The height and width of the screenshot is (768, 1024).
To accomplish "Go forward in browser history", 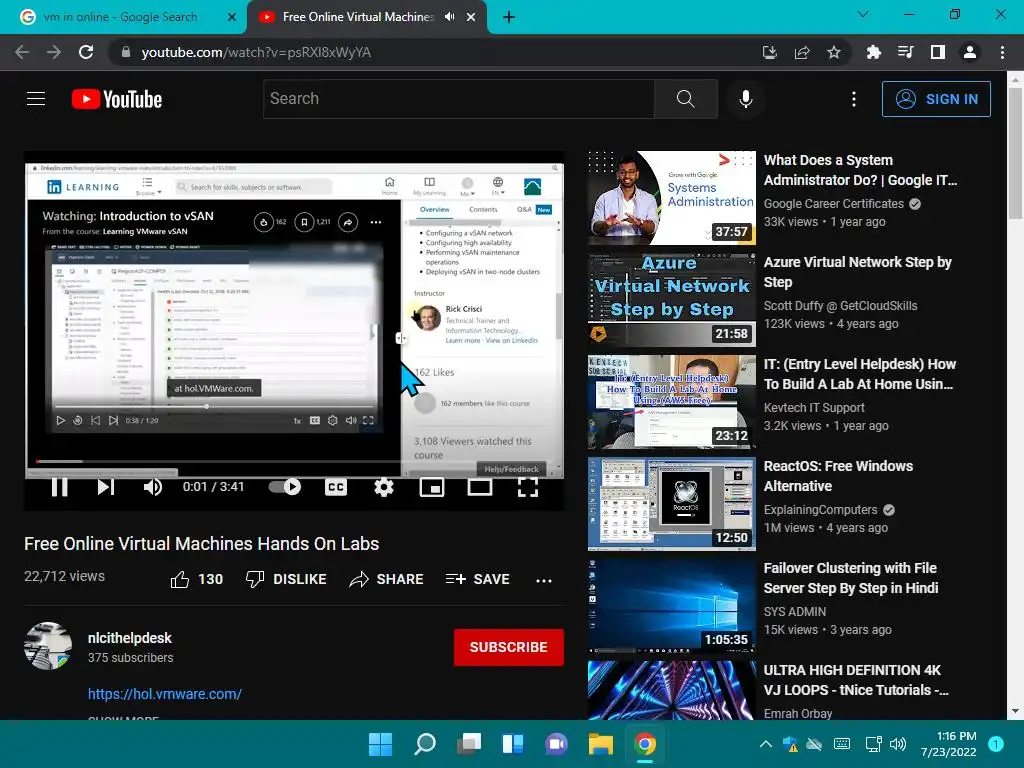I will pyautogui.click(x=54, y=52).
